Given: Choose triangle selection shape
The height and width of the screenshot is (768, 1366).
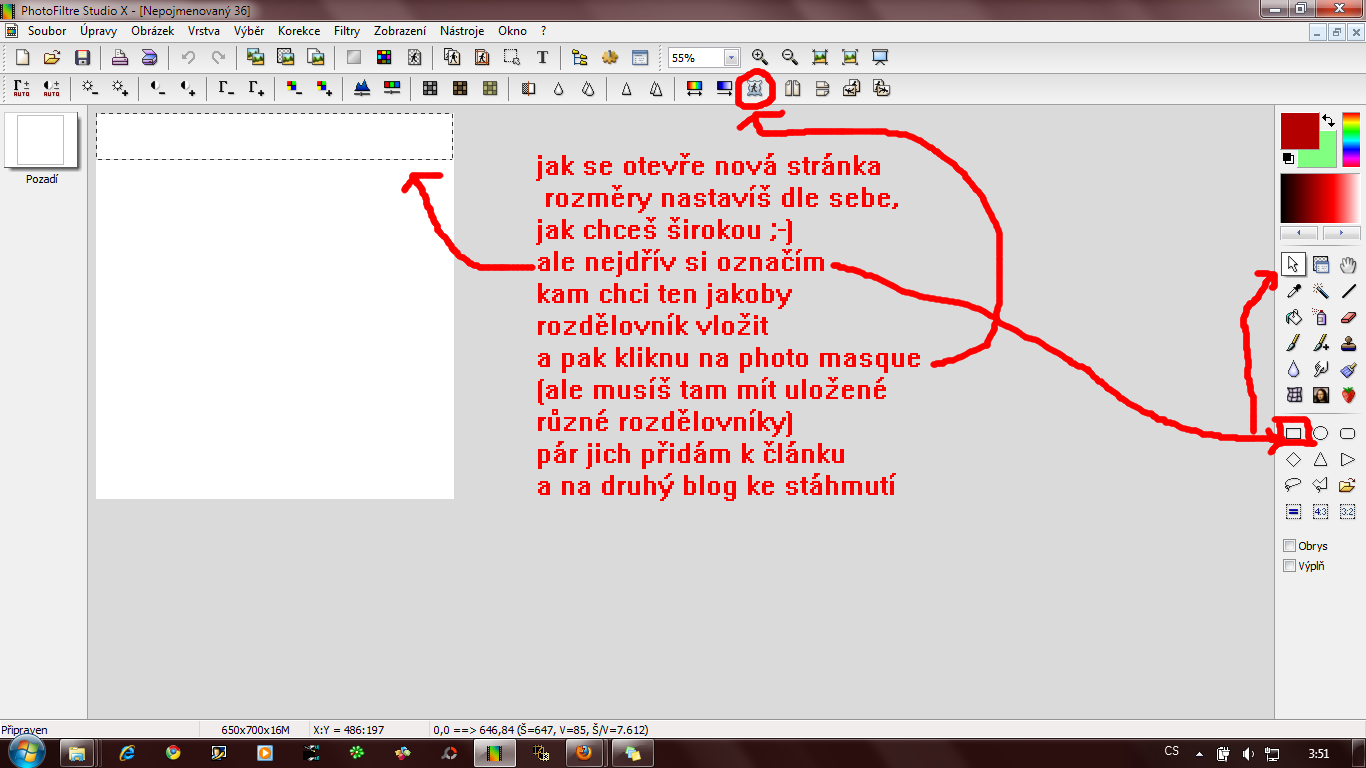Looking at the screenshot, I should pos(1320,459).
